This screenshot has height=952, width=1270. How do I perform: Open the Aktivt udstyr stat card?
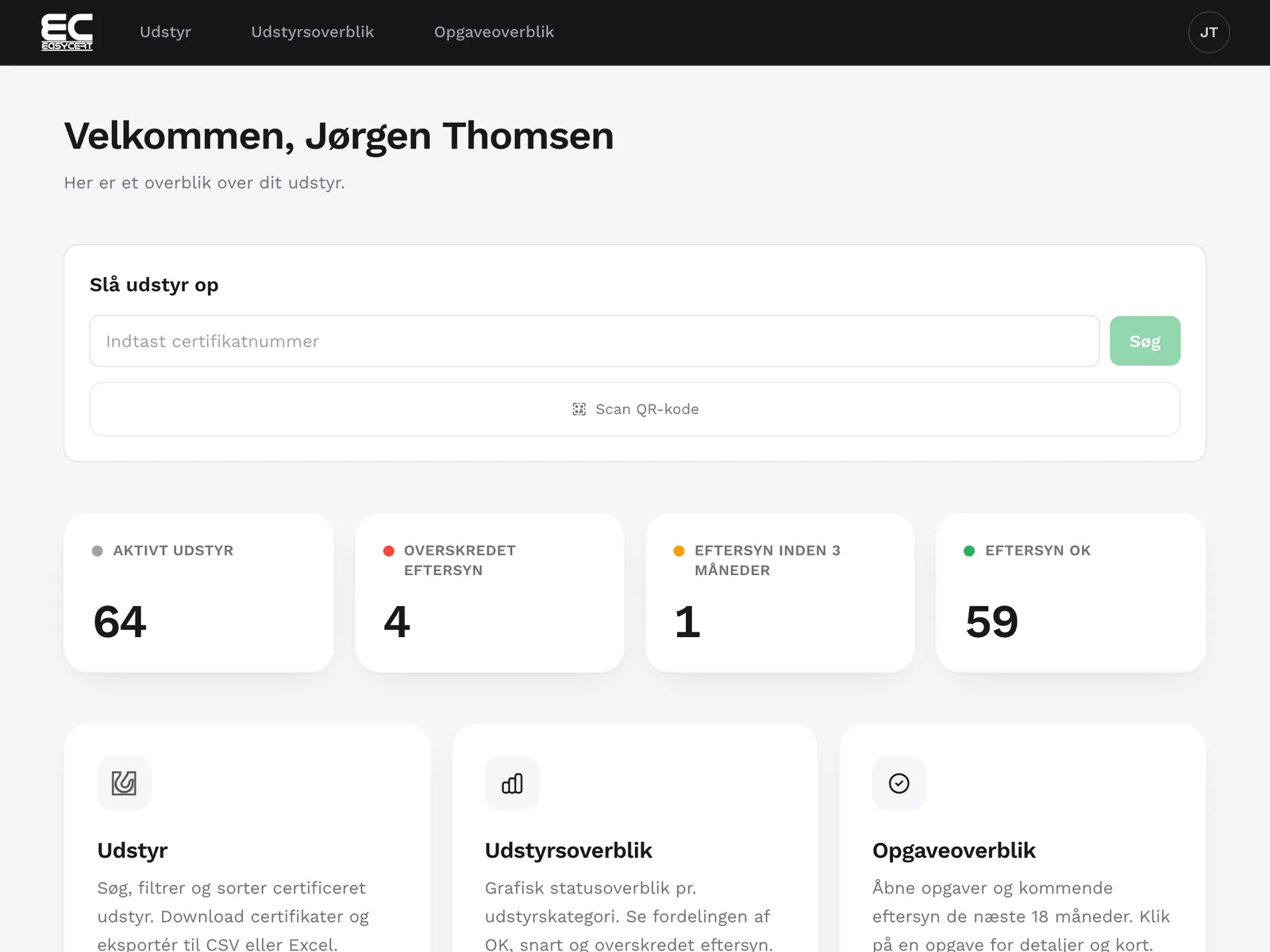tap(198, 593)
